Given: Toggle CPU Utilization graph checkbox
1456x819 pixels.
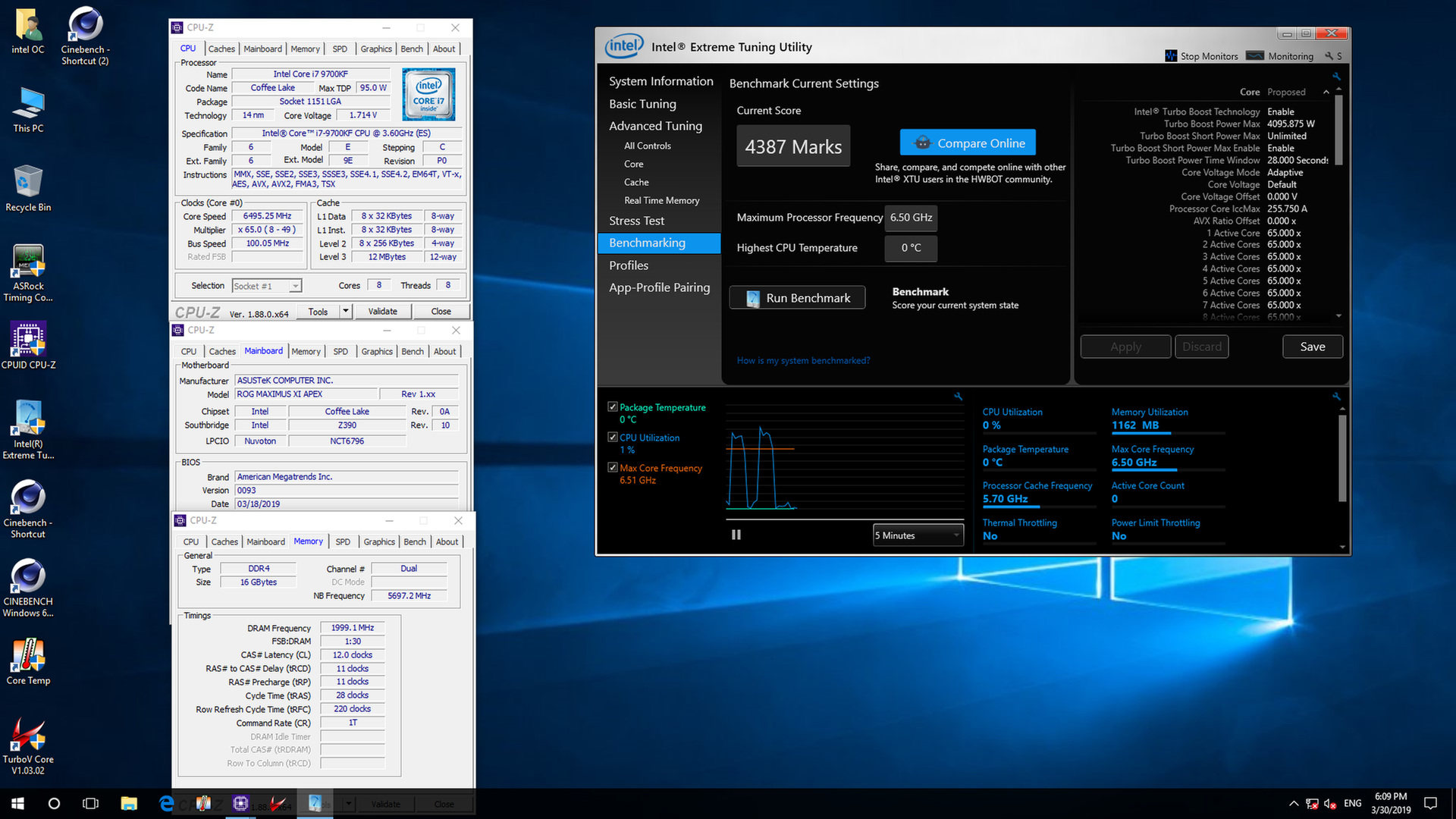Looking at the screenshot, I should tap(613, 438).
